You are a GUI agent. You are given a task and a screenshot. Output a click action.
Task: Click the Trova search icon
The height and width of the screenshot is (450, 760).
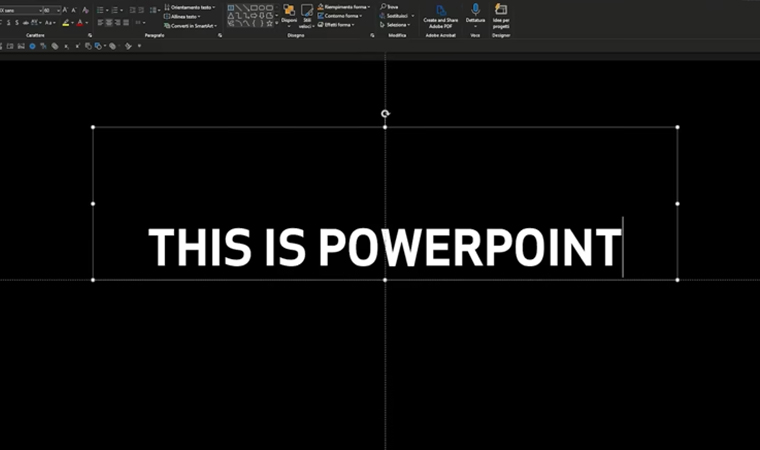pyautogui.click(x=383, y=7)
